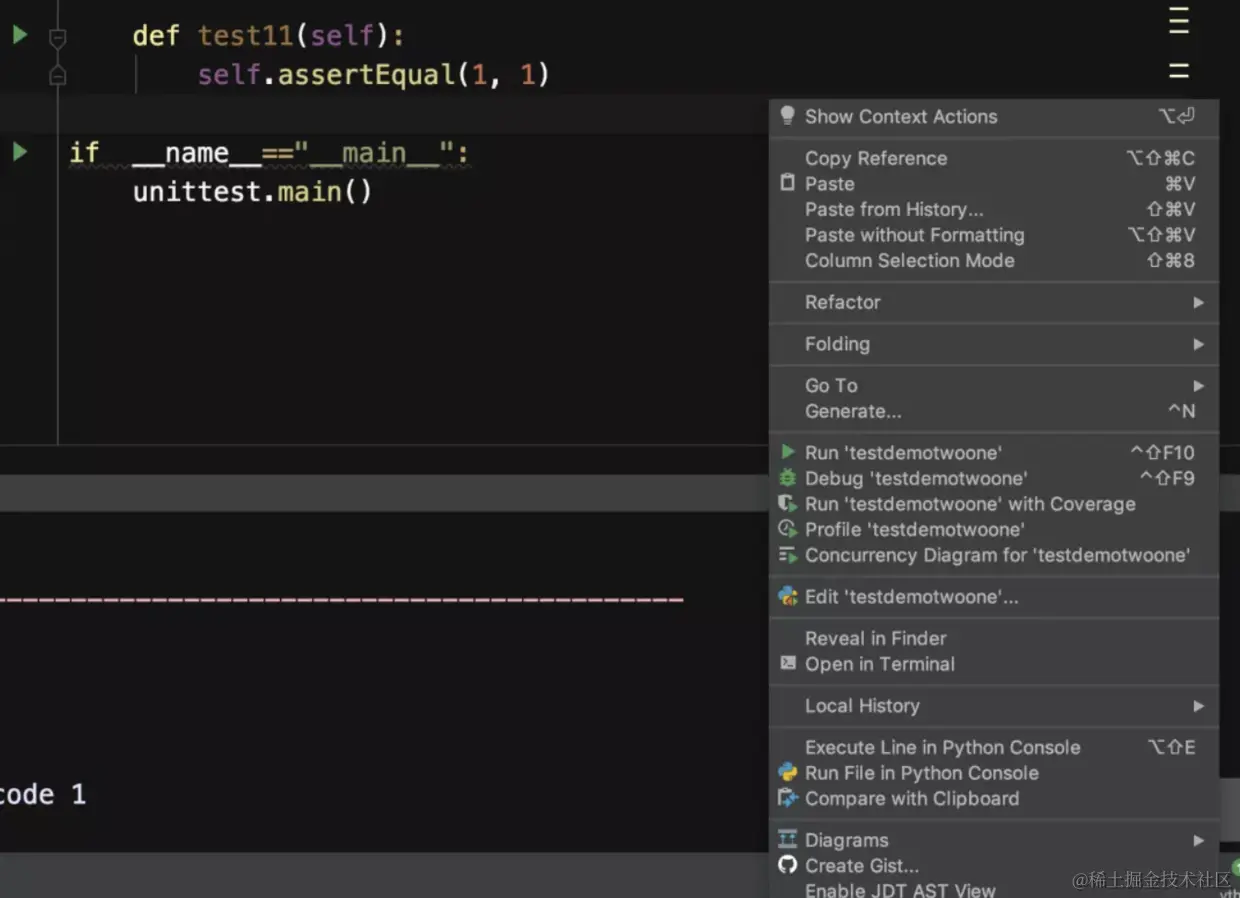Click the 'unittest.main()' code text

252,190
